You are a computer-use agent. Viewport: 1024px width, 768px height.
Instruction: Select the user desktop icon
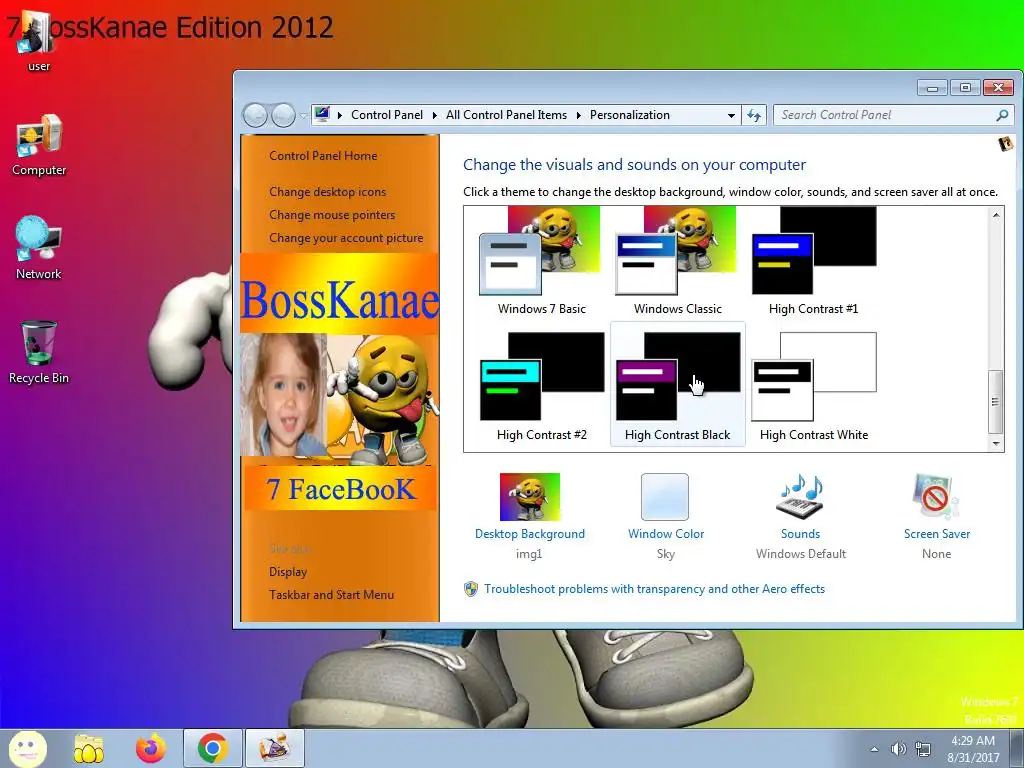[39, 41]
